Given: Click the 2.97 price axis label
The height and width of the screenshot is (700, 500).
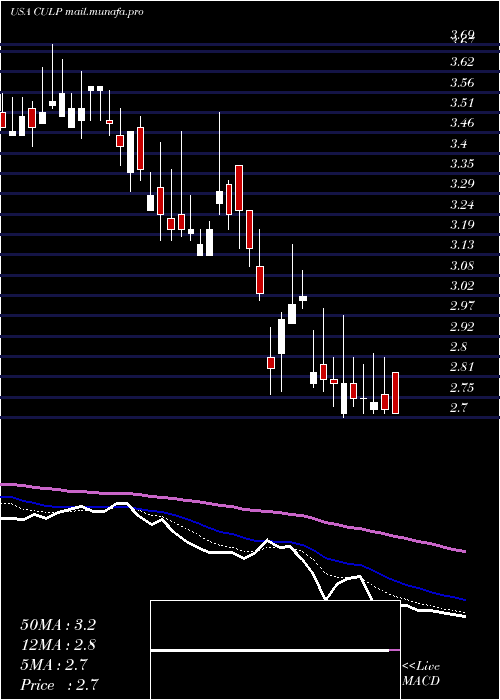Looking at the screenshot, I should click(462, 306).
